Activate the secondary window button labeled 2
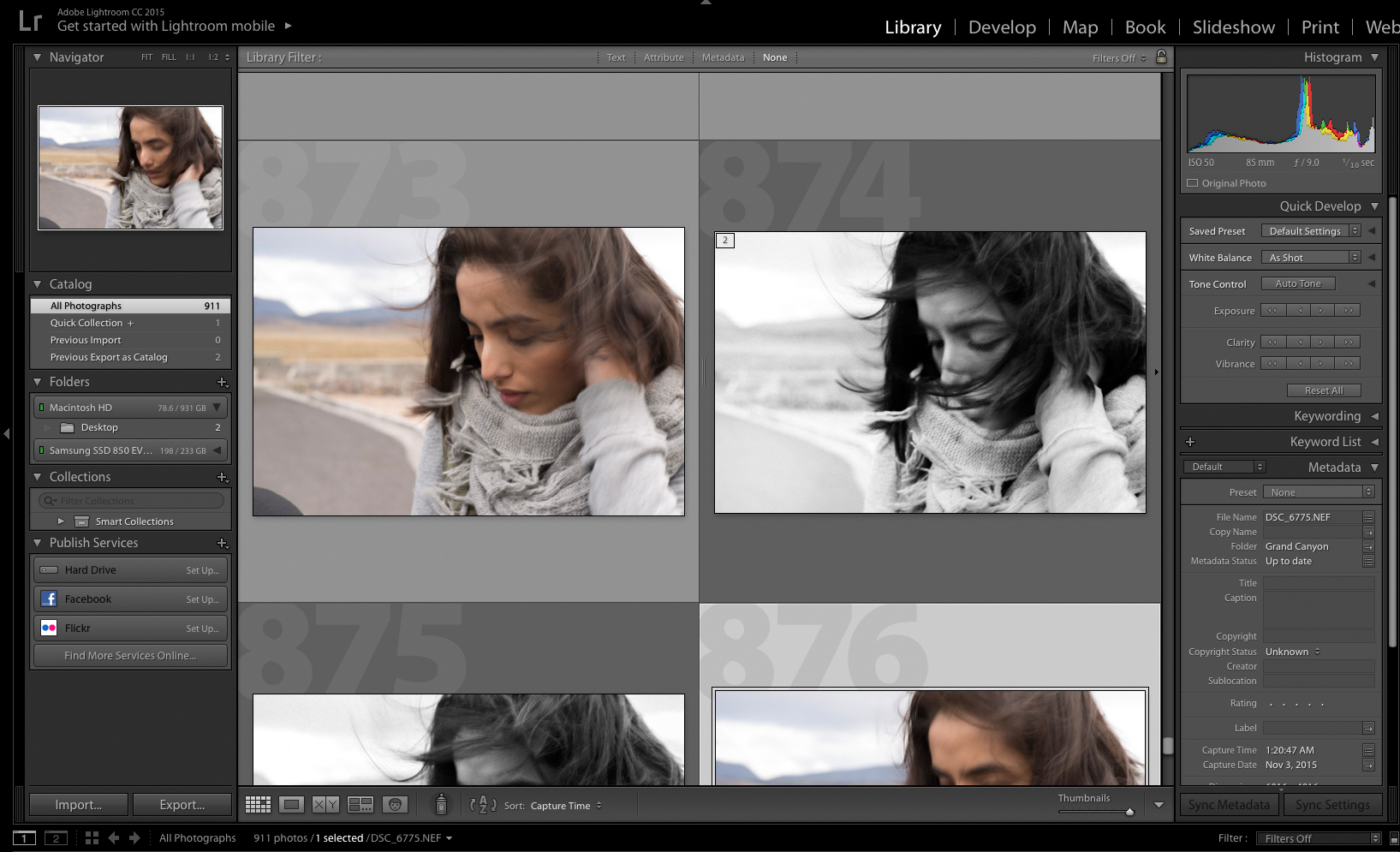The height and width of the screenshot is (852, 1400). click(55, 837)
